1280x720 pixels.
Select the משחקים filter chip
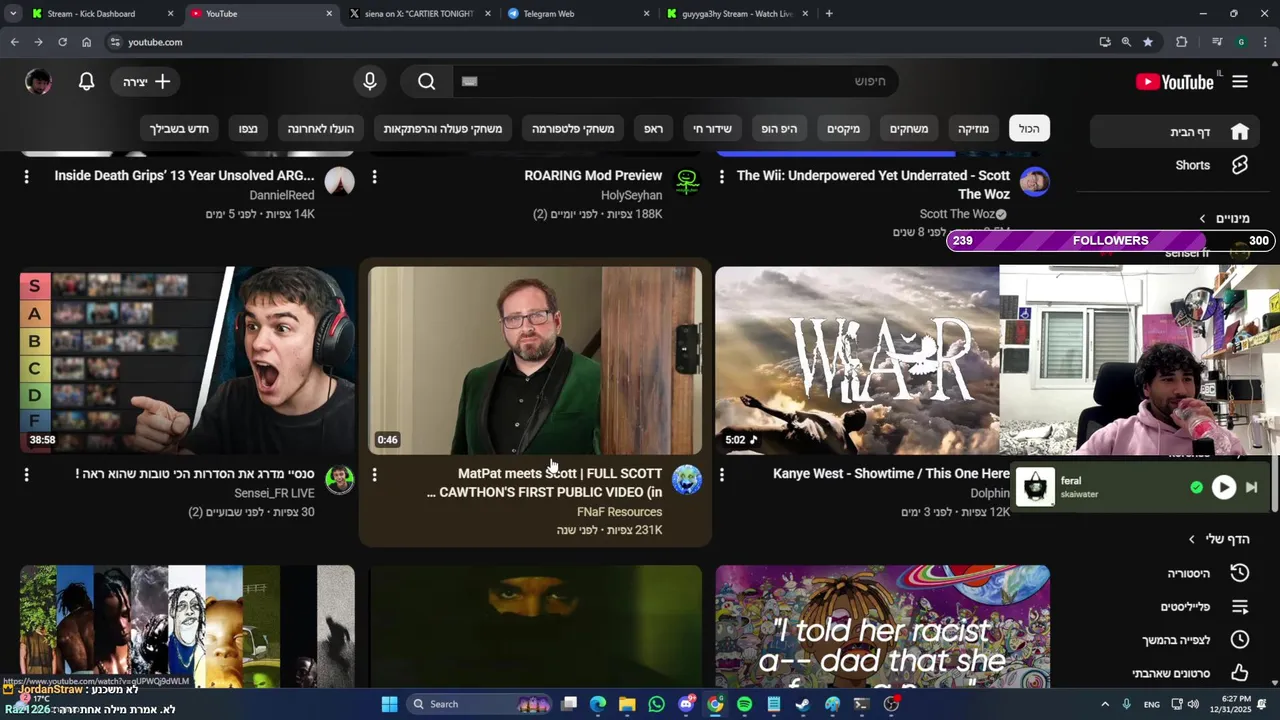pyautogui.click(x=909, y=129)
